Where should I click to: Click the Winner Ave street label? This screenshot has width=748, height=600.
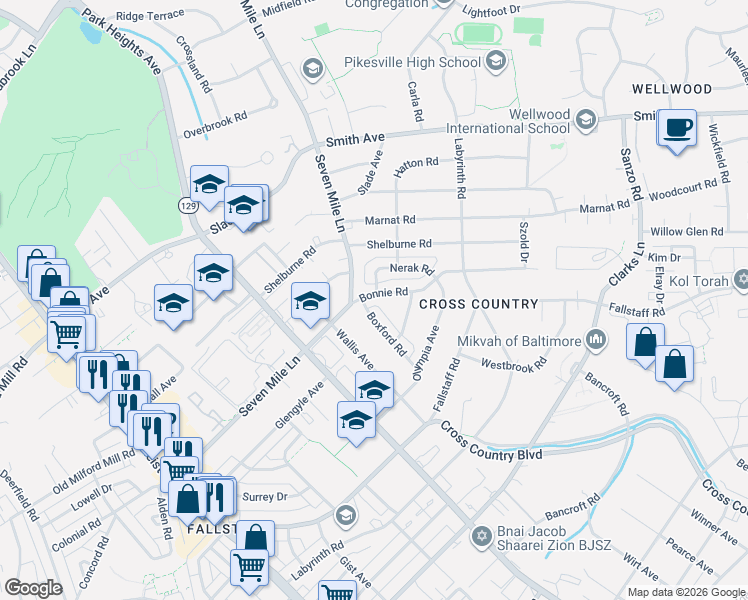tap(714, 528)
